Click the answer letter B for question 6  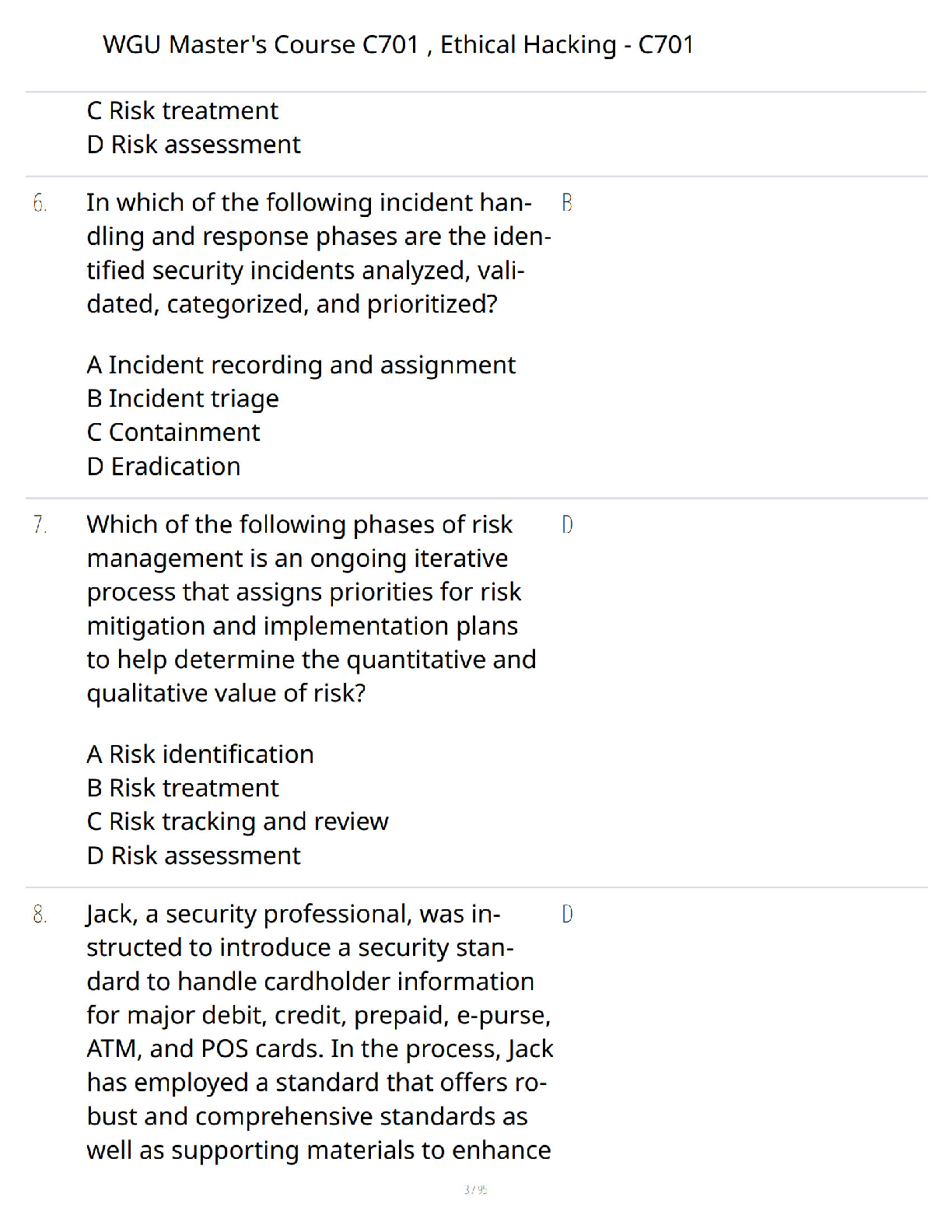(x=567, y=203)
